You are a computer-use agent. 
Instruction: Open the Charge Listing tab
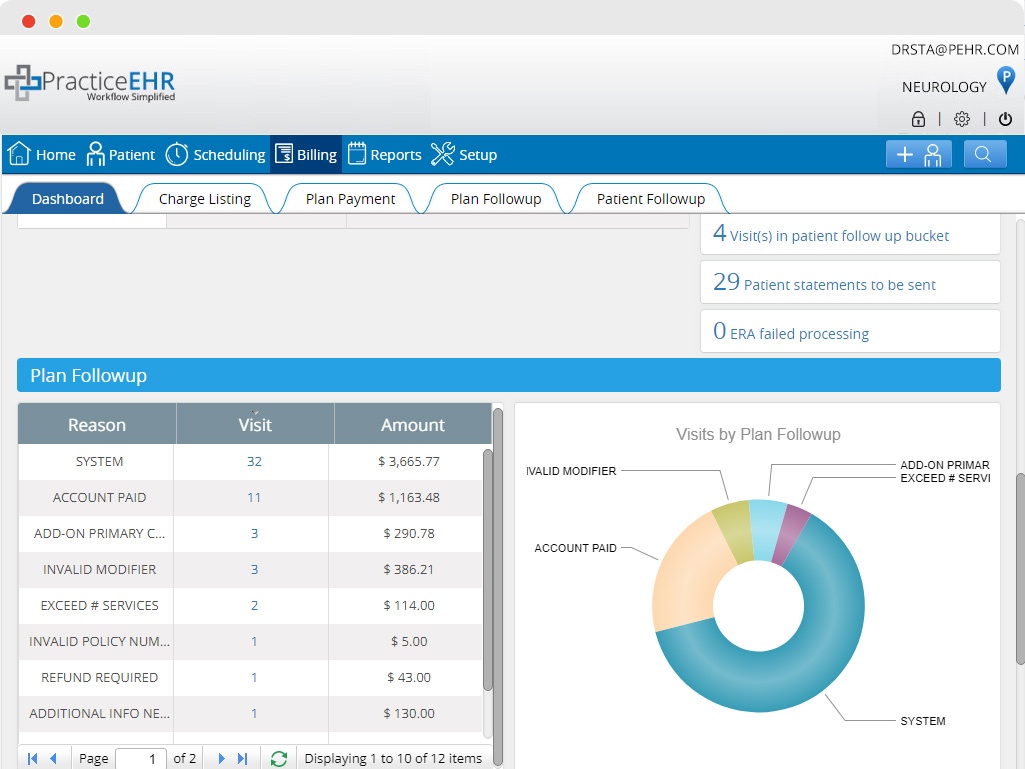pos(205,199)
